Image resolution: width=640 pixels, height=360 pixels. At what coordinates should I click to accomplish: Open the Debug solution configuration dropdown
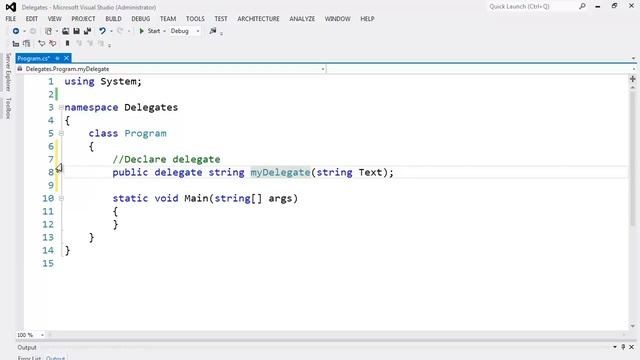coord(185,31)
